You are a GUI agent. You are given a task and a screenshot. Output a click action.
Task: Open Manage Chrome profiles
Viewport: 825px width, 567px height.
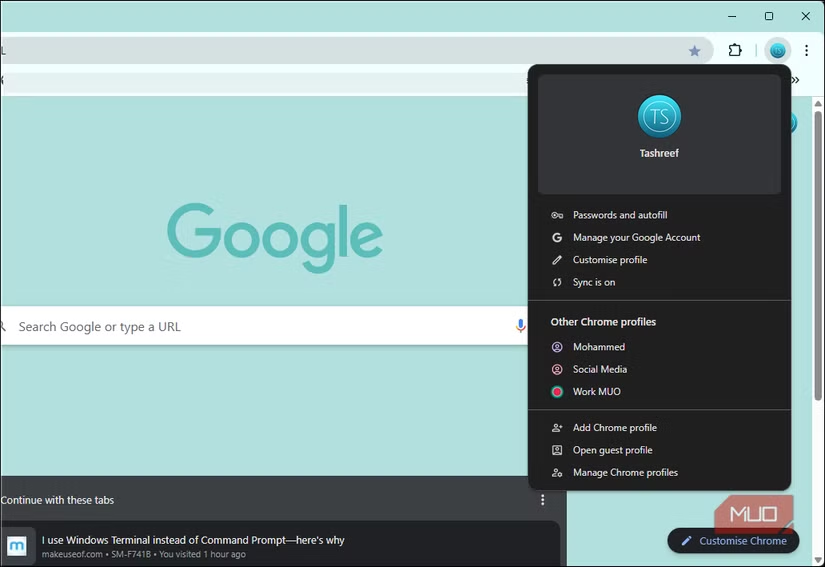coord(625,473)
